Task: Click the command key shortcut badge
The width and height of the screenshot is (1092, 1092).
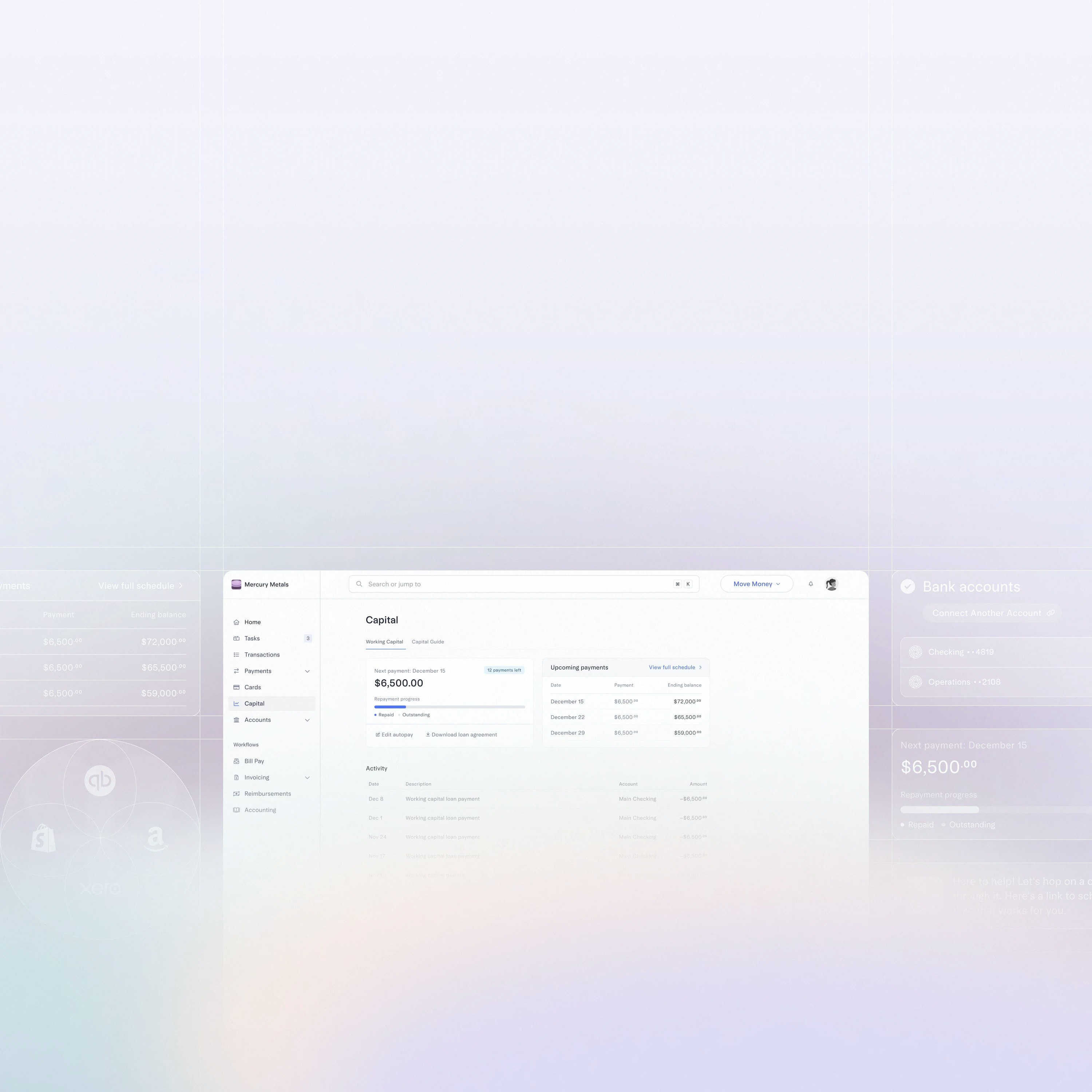Action: click(678, 585)
